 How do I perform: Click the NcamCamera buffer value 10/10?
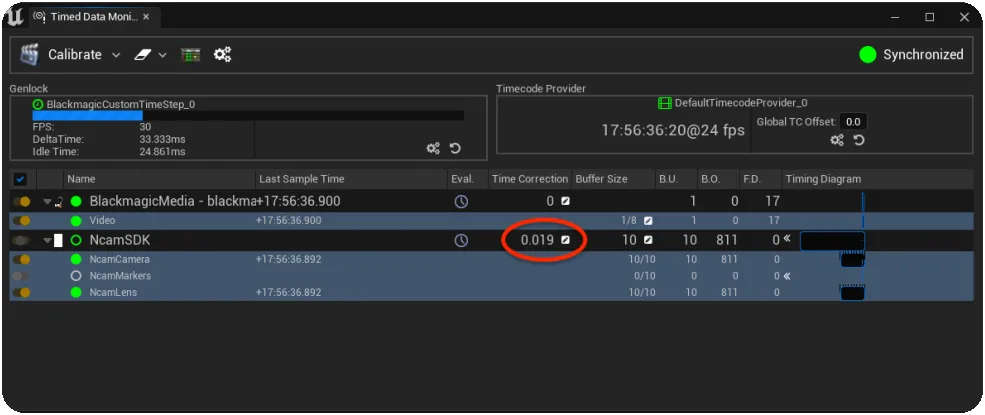(x=642, y=259)
